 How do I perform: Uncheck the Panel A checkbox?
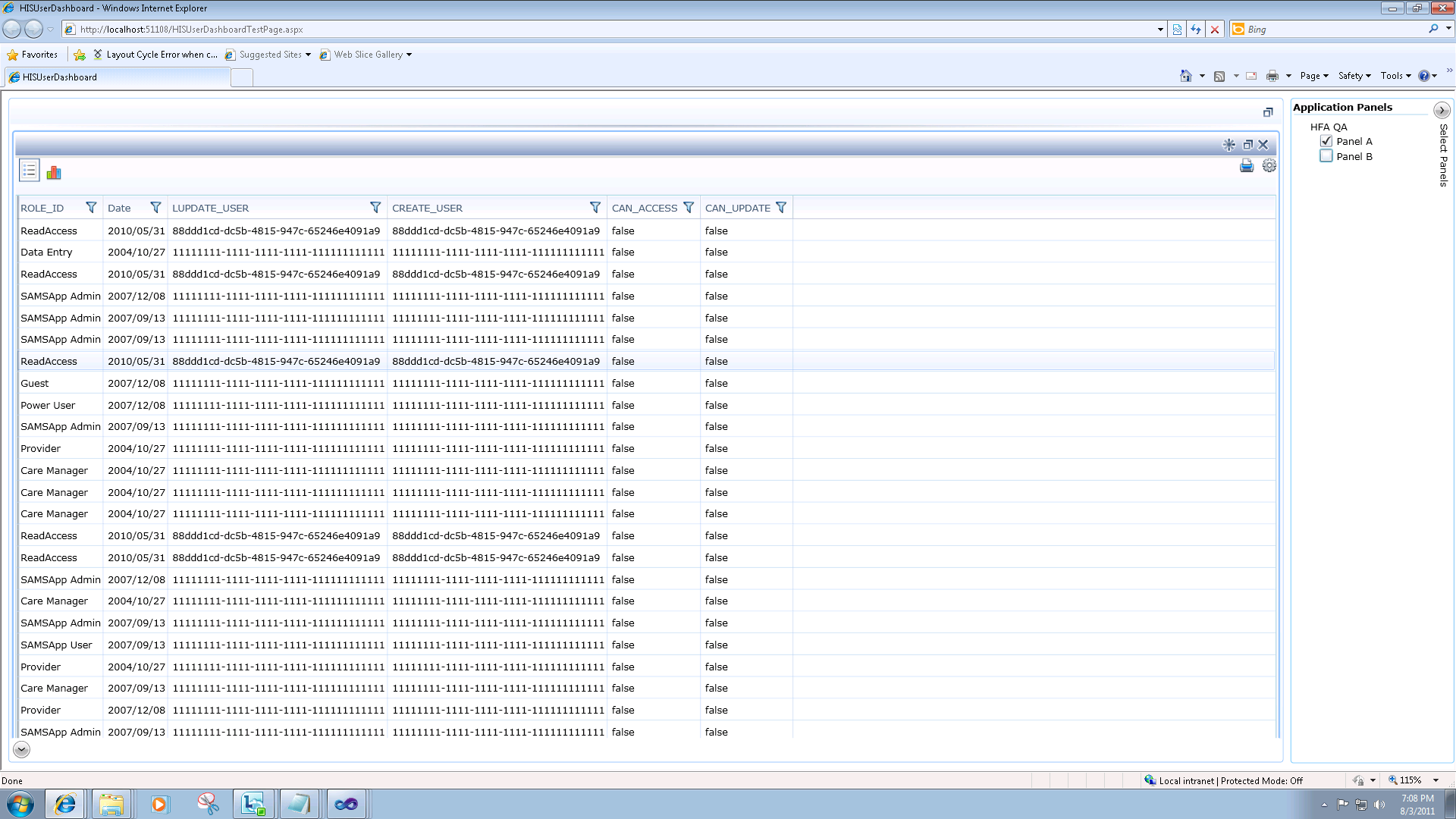coord(1326,141)
